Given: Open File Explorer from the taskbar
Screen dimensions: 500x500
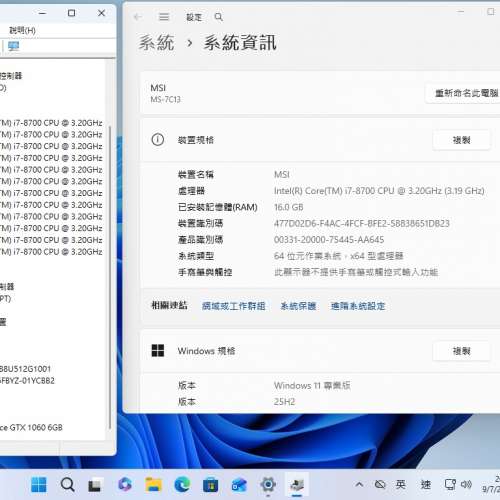Looking at the screenshot, I should coord(153,485).
